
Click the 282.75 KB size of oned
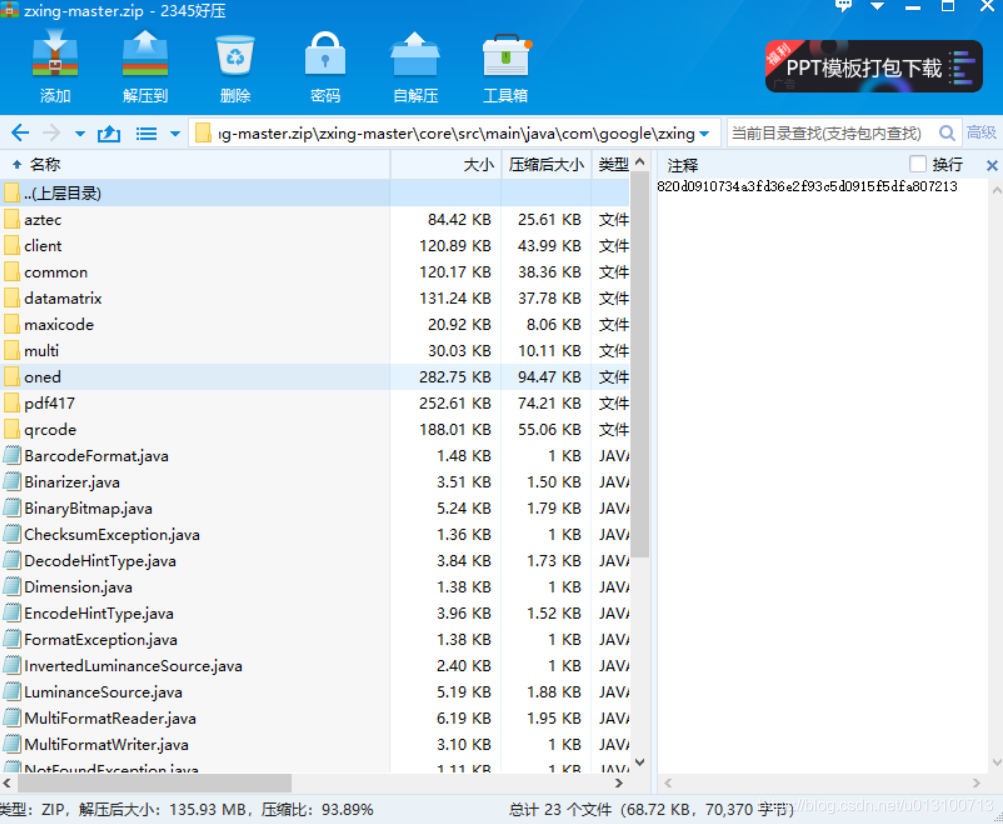coord(455,377)
